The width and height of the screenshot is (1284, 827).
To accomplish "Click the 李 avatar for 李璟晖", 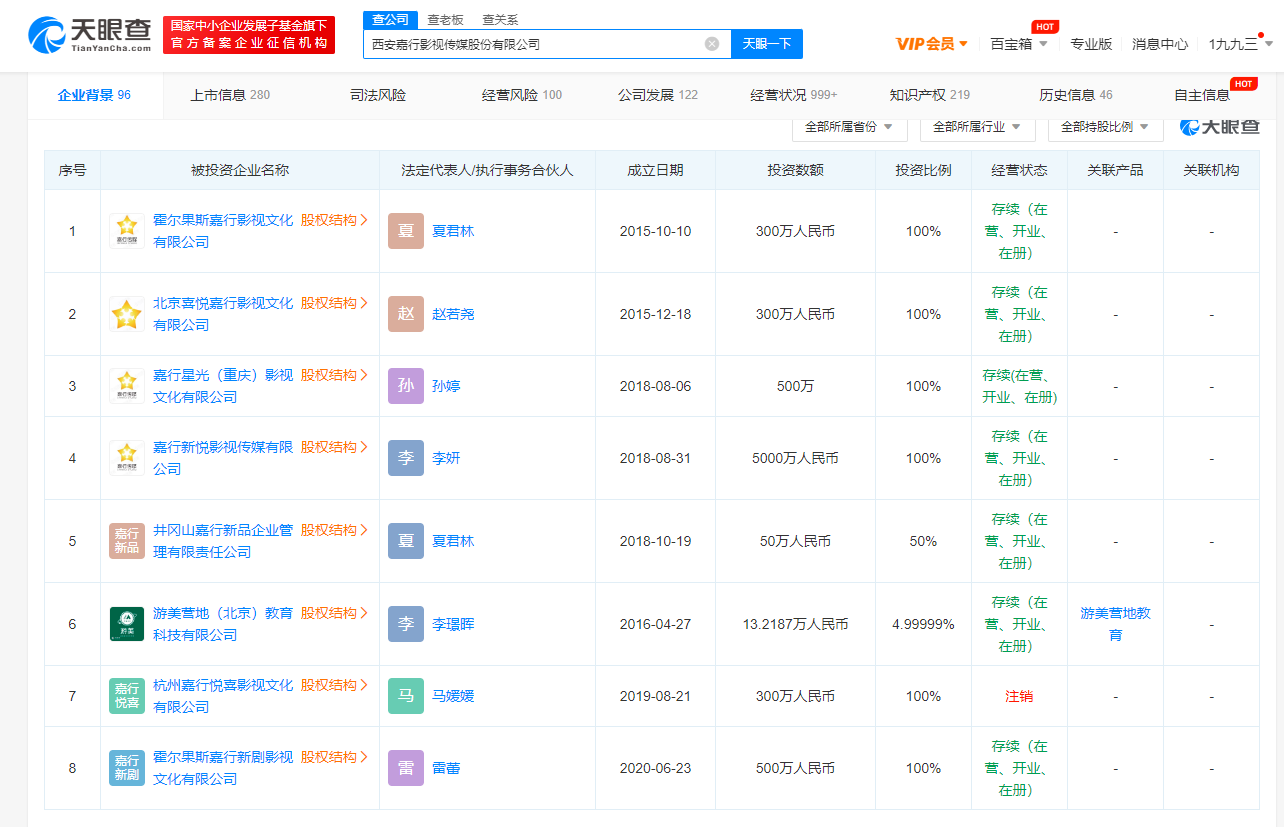I will (x=406, y=624).
